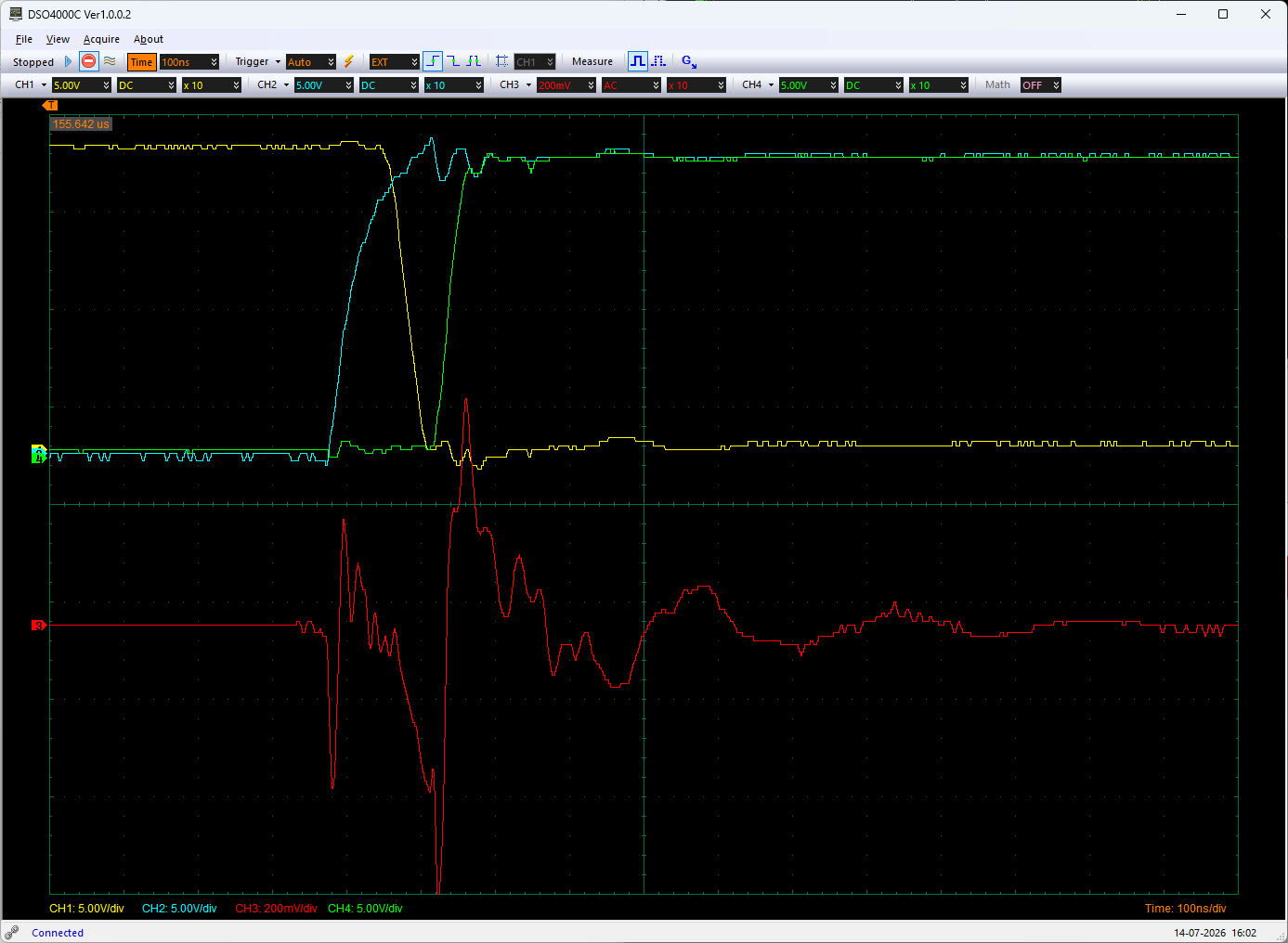Viewport: 1288px width, 943px height.
Task: Open the EXT trigger source dropdown
Action: 395,62
